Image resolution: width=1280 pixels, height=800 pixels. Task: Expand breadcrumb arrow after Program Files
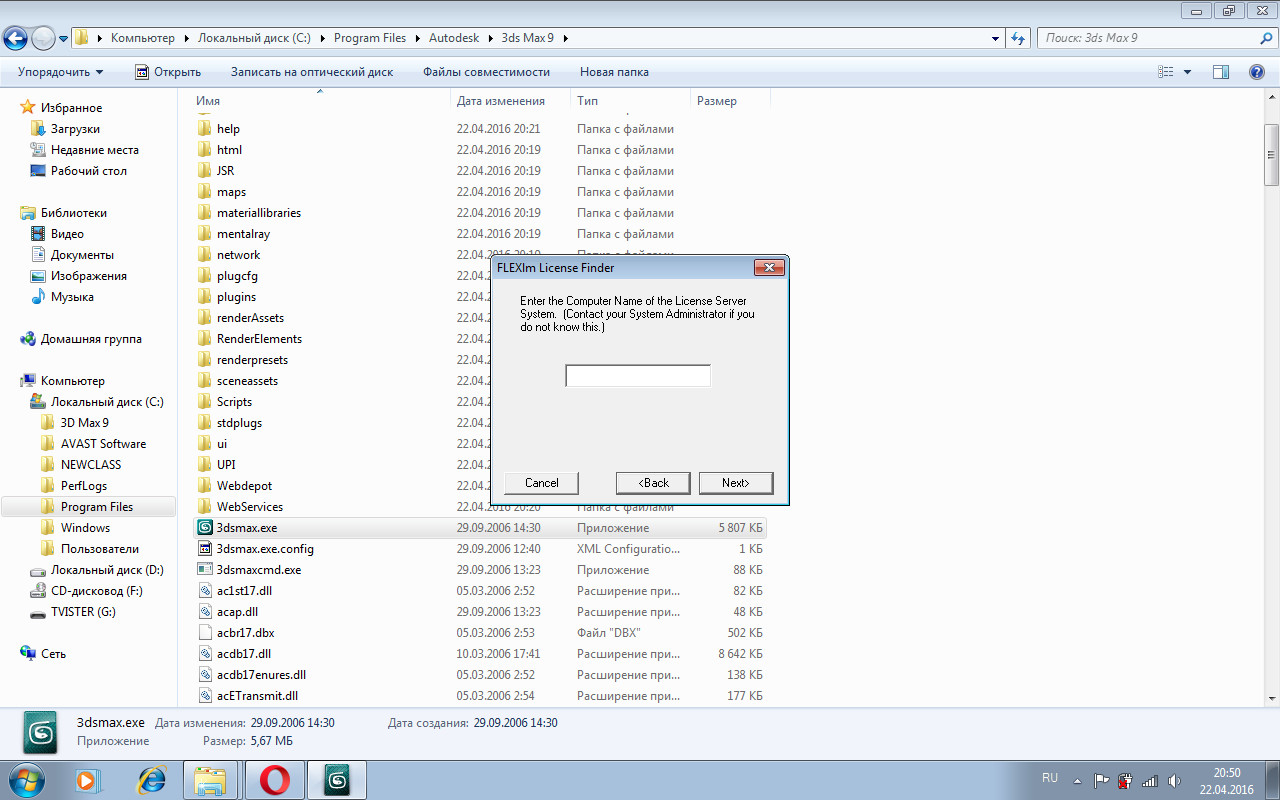pos(418,38)
